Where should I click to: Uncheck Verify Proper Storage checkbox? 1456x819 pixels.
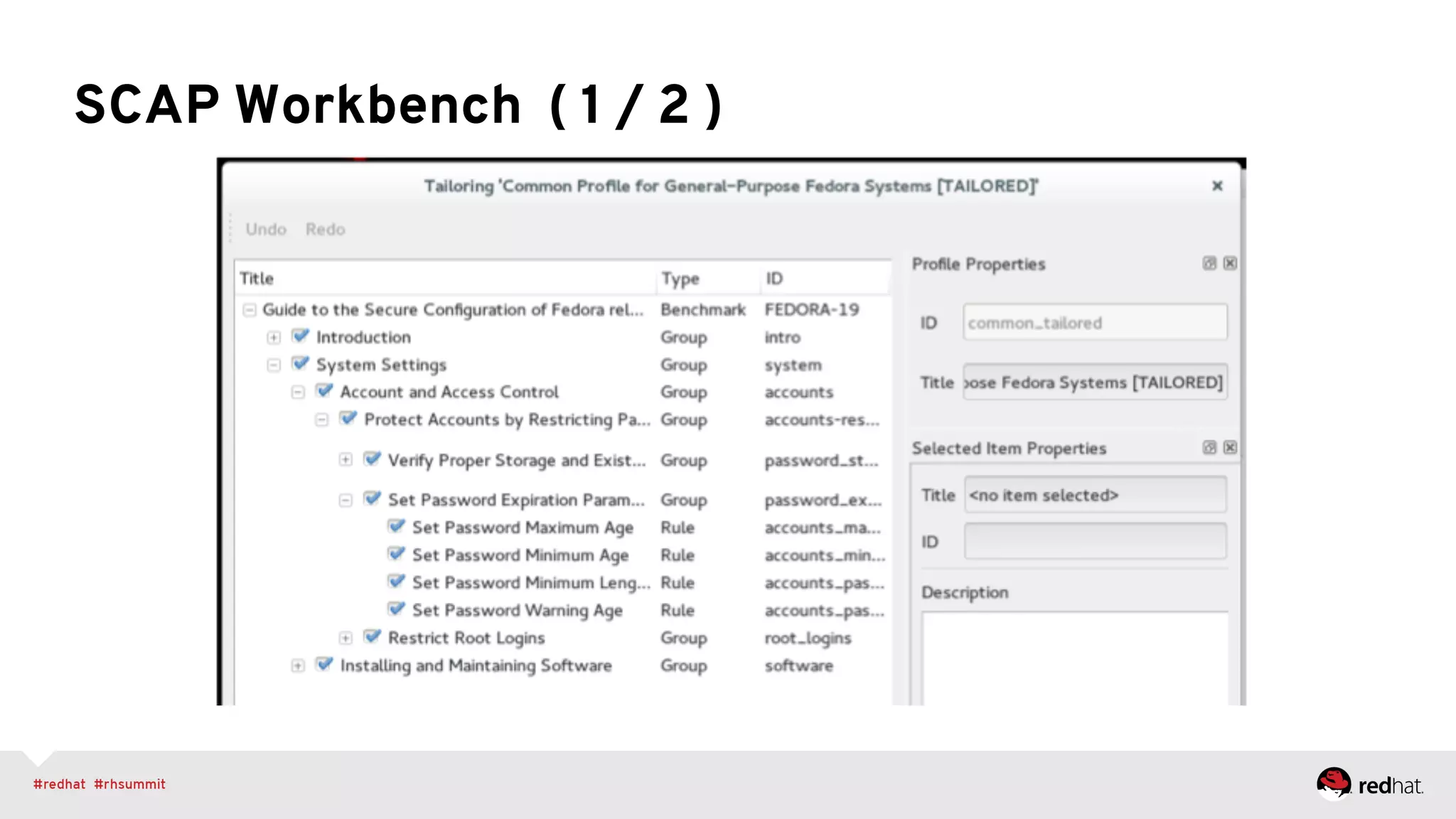click(x=373, y=459)
